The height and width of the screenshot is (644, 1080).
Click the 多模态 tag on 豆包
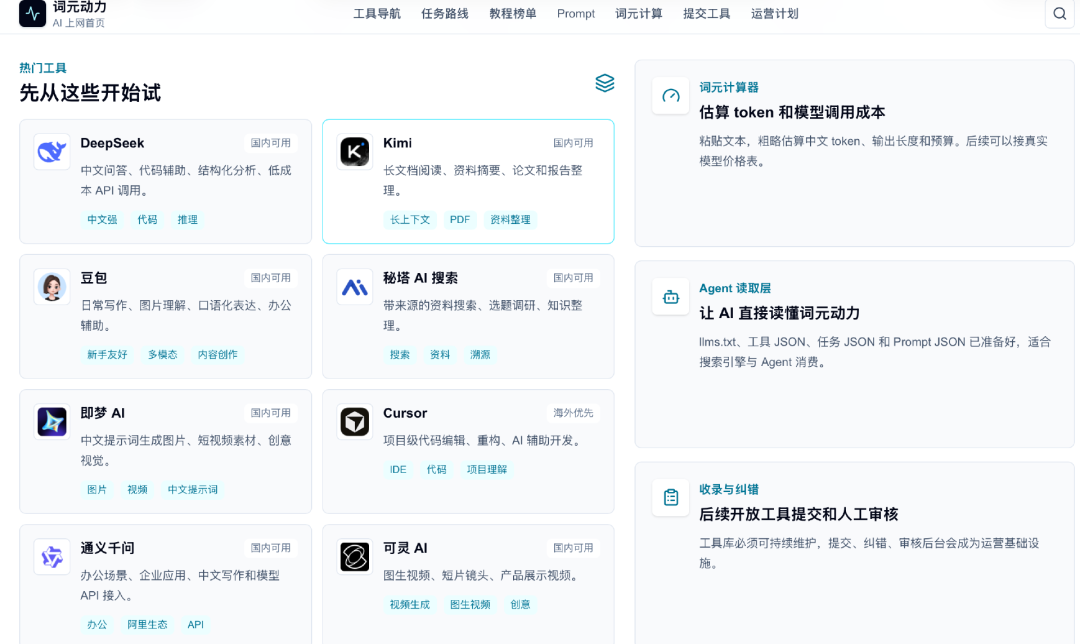pyautogui.click(x=163, y=355)
